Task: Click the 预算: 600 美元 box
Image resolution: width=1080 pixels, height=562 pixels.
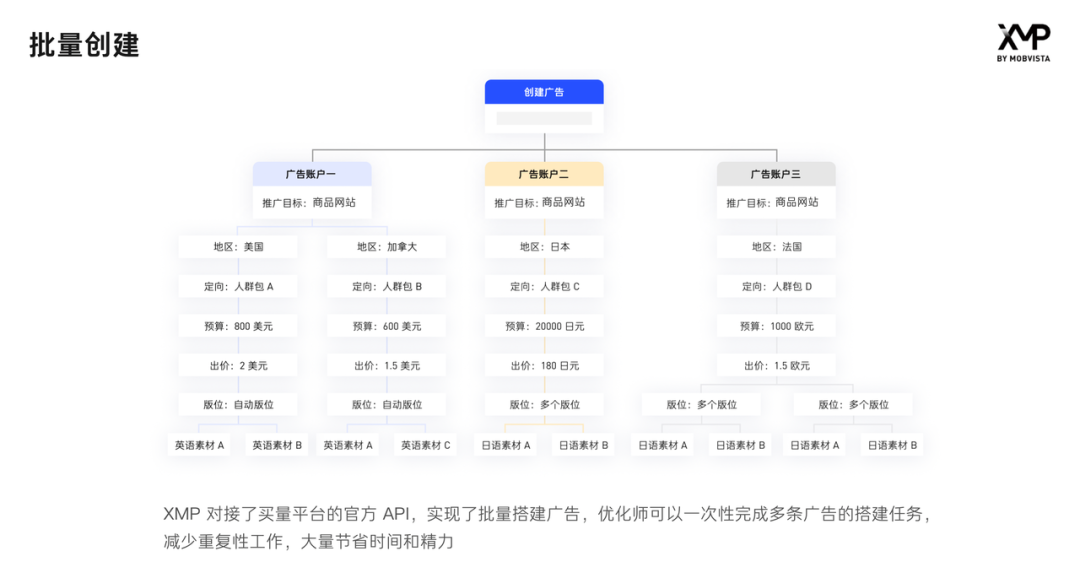Action: point(386,326)
